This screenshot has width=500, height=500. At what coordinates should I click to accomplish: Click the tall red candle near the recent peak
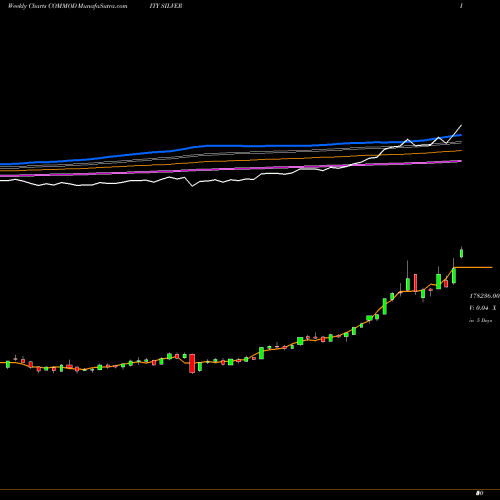(415, 283)
